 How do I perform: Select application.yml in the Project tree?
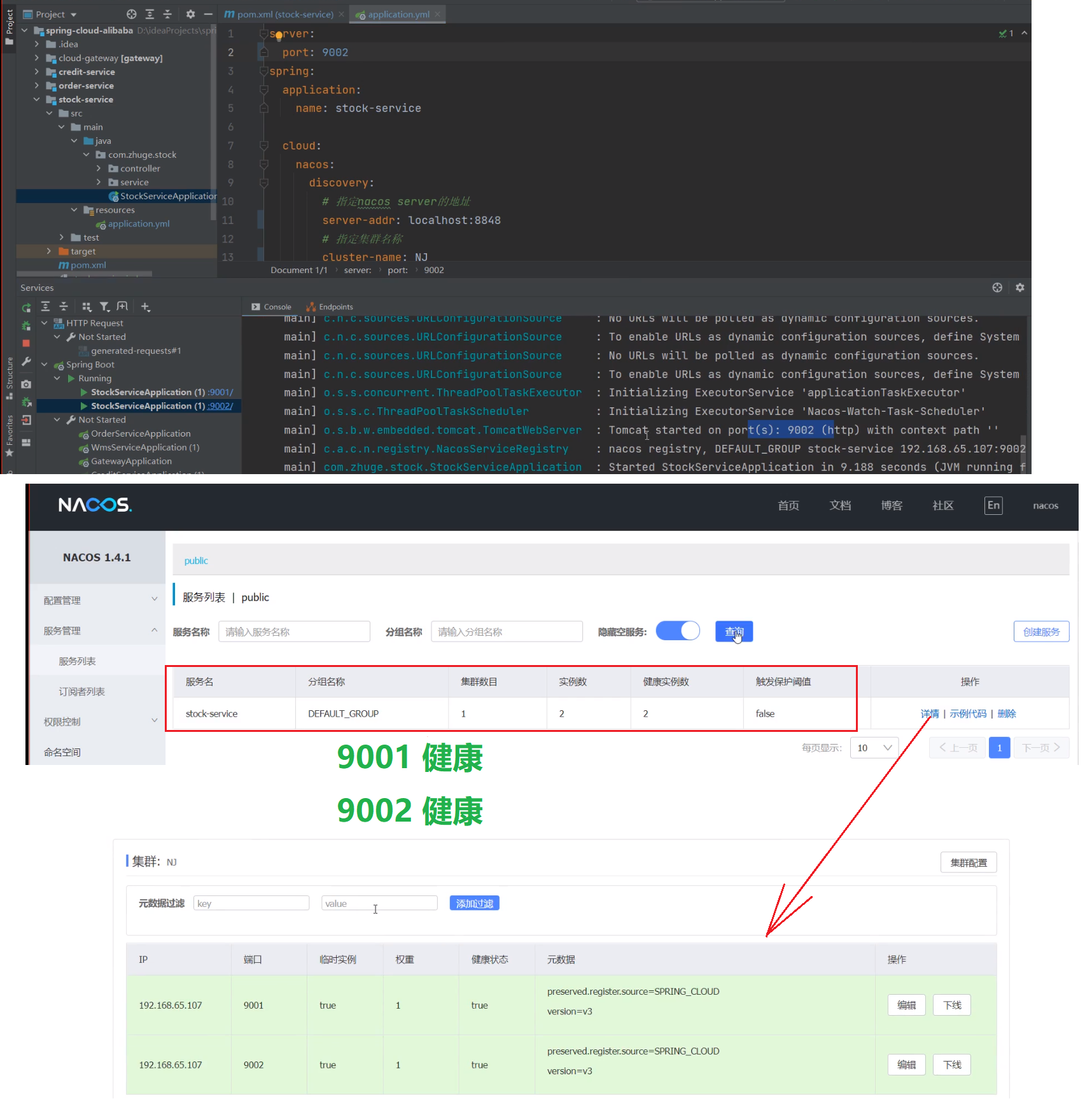138,224
